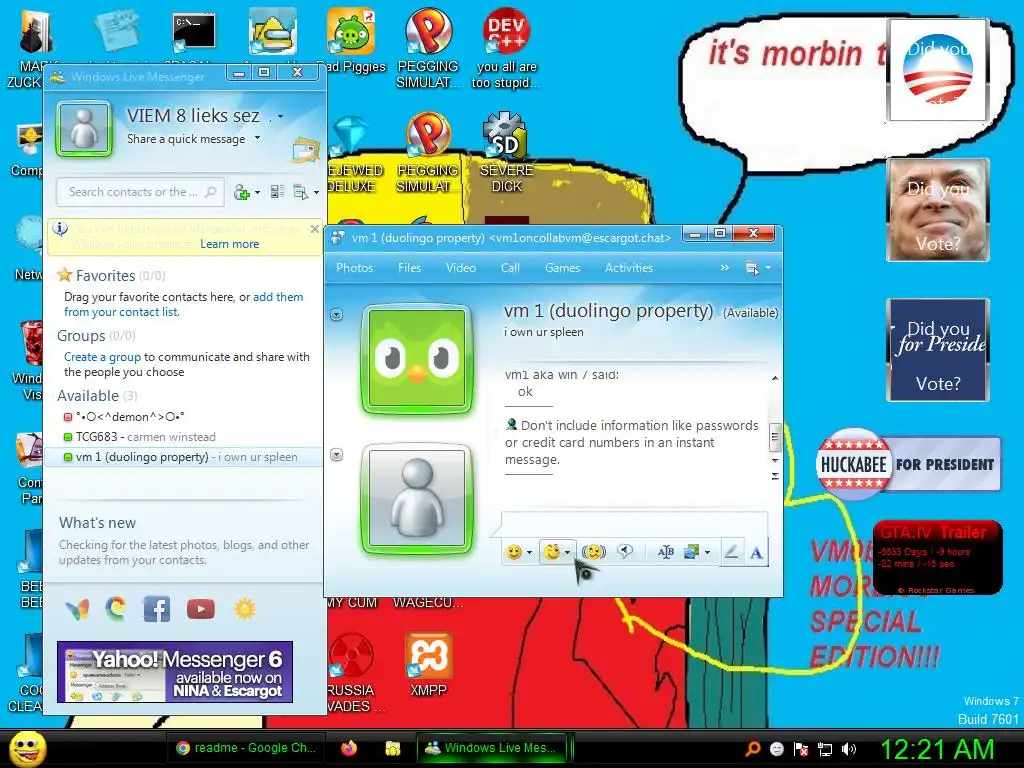Open the Games menu in chat
Image resolution: width=1024 pixels, height=768 pixels.
(562, 268)
